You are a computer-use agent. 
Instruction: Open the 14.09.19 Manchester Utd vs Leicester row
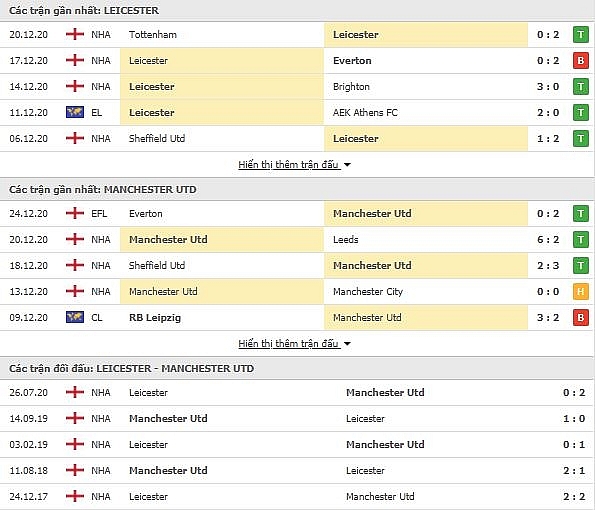(298, 419)
